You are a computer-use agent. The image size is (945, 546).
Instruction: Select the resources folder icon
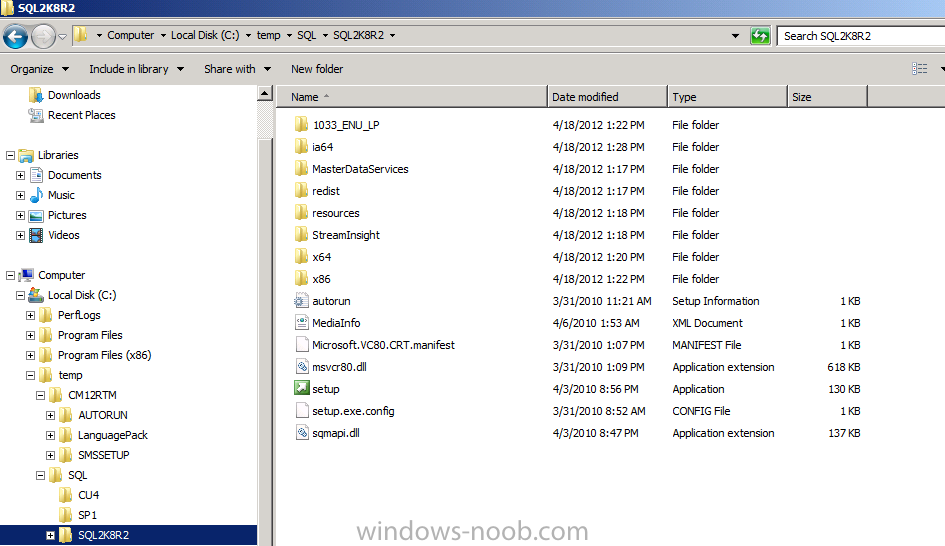tap(301, 212)
